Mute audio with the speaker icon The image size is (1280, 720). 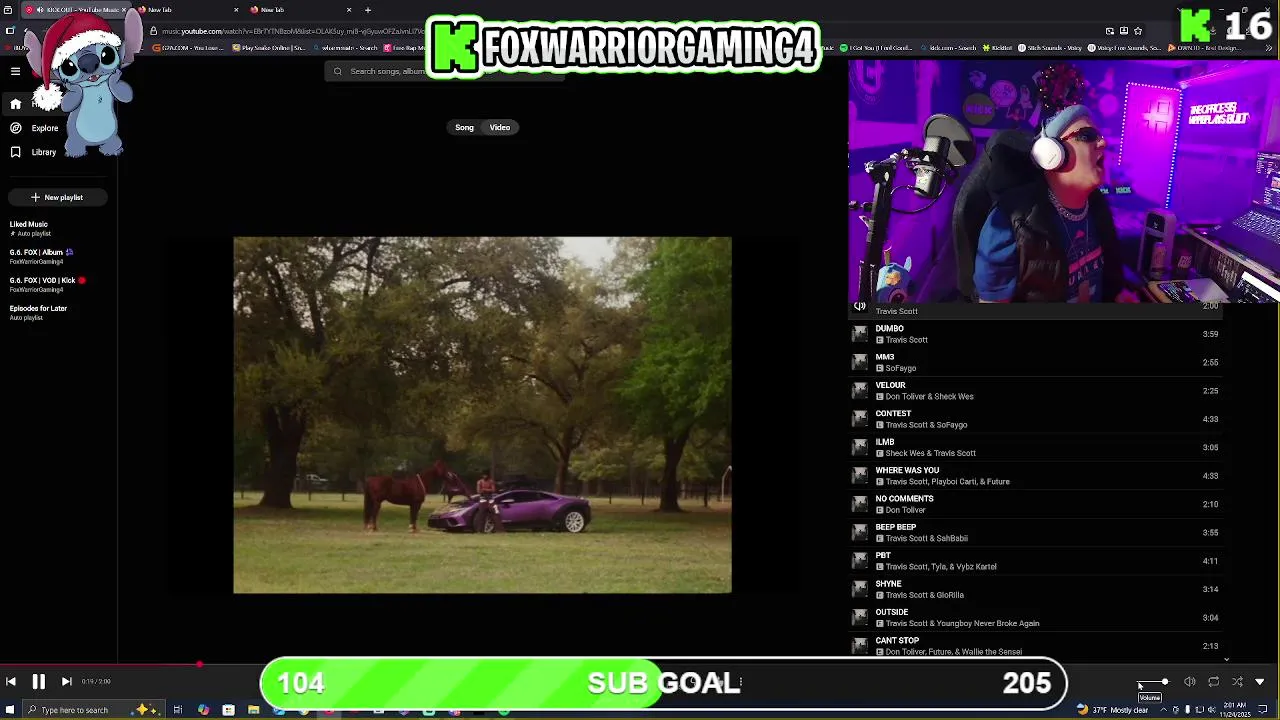click(1189, 682)
